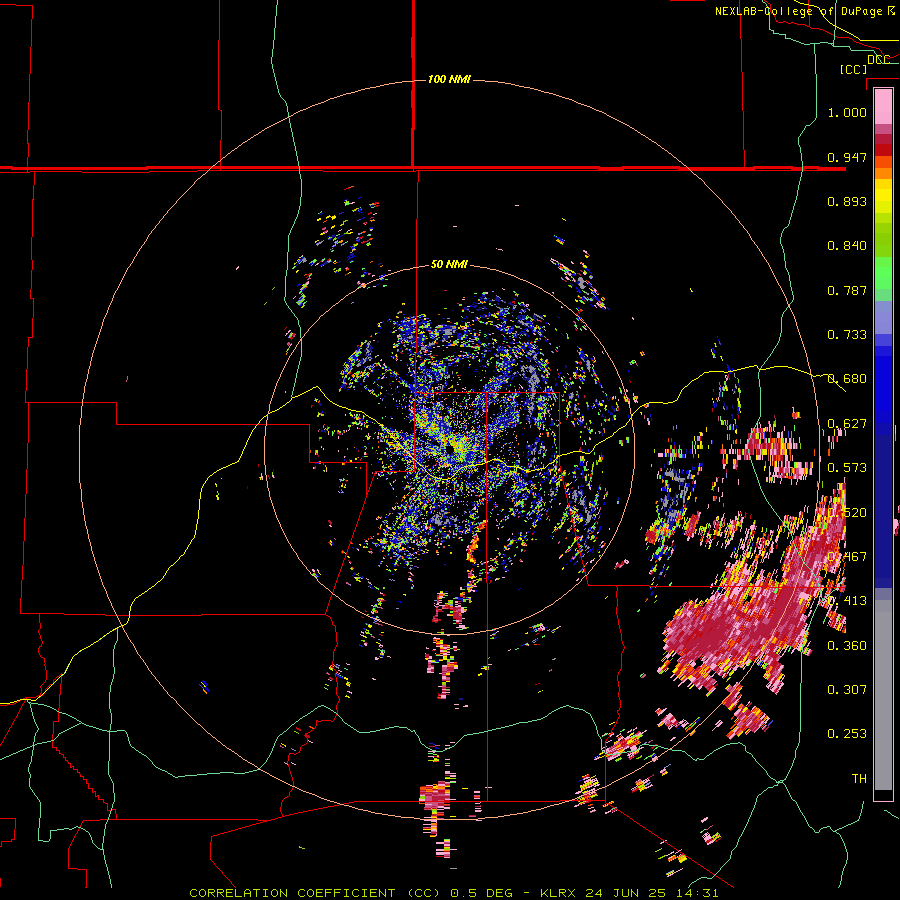Click the 14:31 timestamp in caption
Screen dimensions: 900x900
[x=695, y=893]
